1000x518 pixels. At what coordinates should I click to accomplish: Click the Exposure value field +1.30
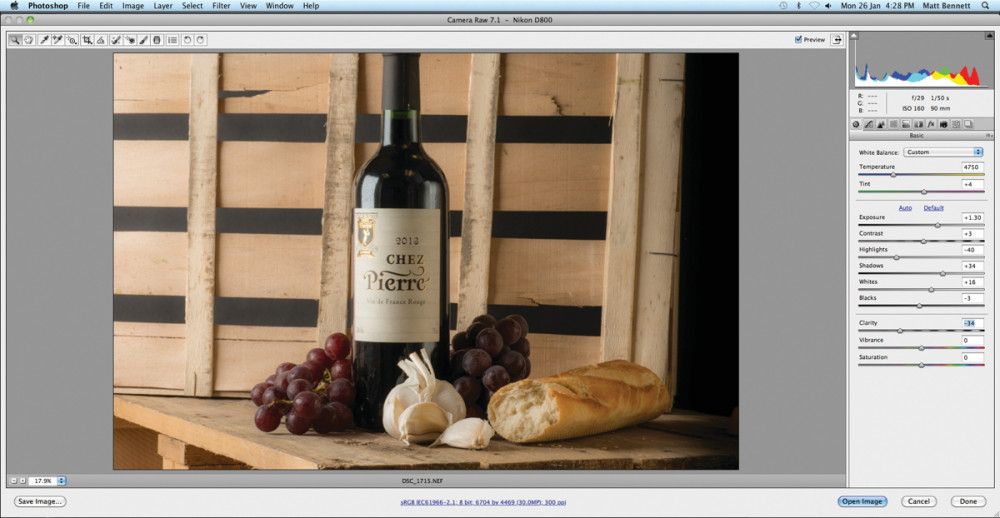[973, 218]
